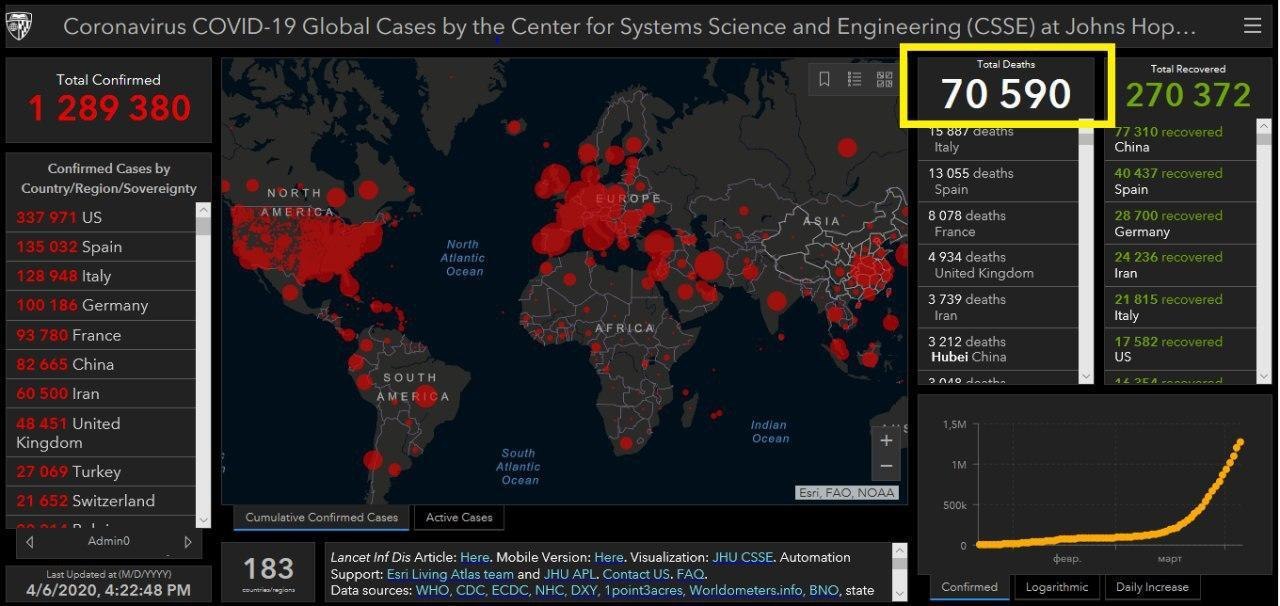Select Spain with 135 032 confirmed cases
Viewport: 1280px width, 606px height.
(x=101, y=247)
